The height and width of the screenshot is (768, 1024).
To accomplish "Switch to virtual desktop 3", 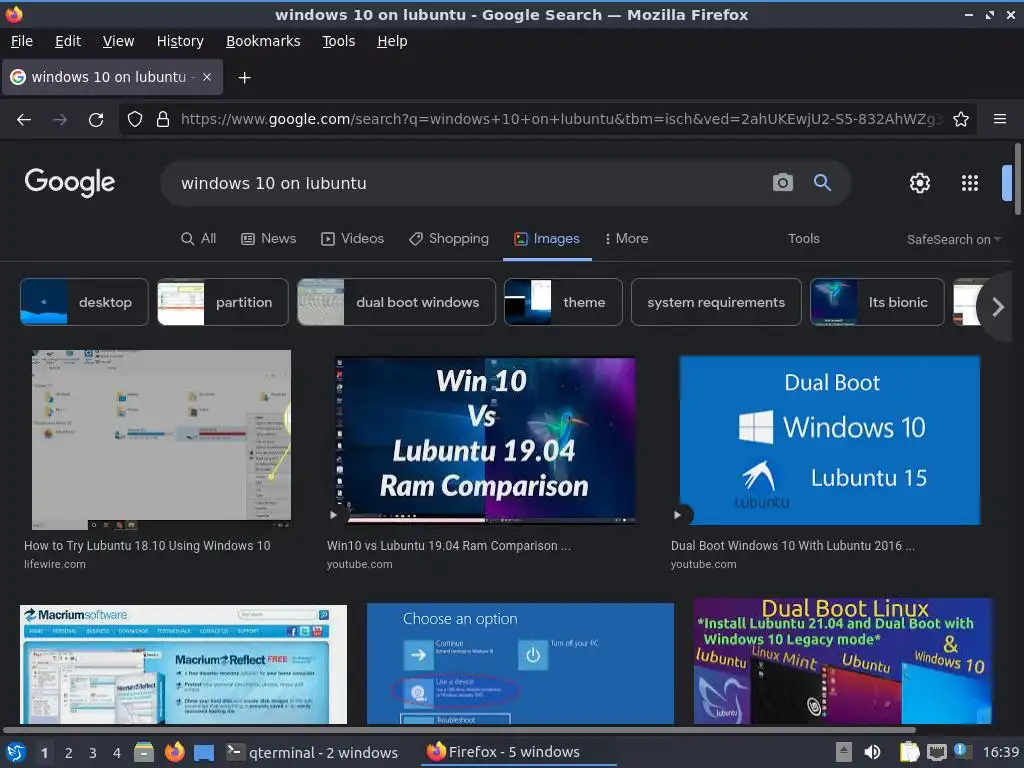I will point(93,753).
